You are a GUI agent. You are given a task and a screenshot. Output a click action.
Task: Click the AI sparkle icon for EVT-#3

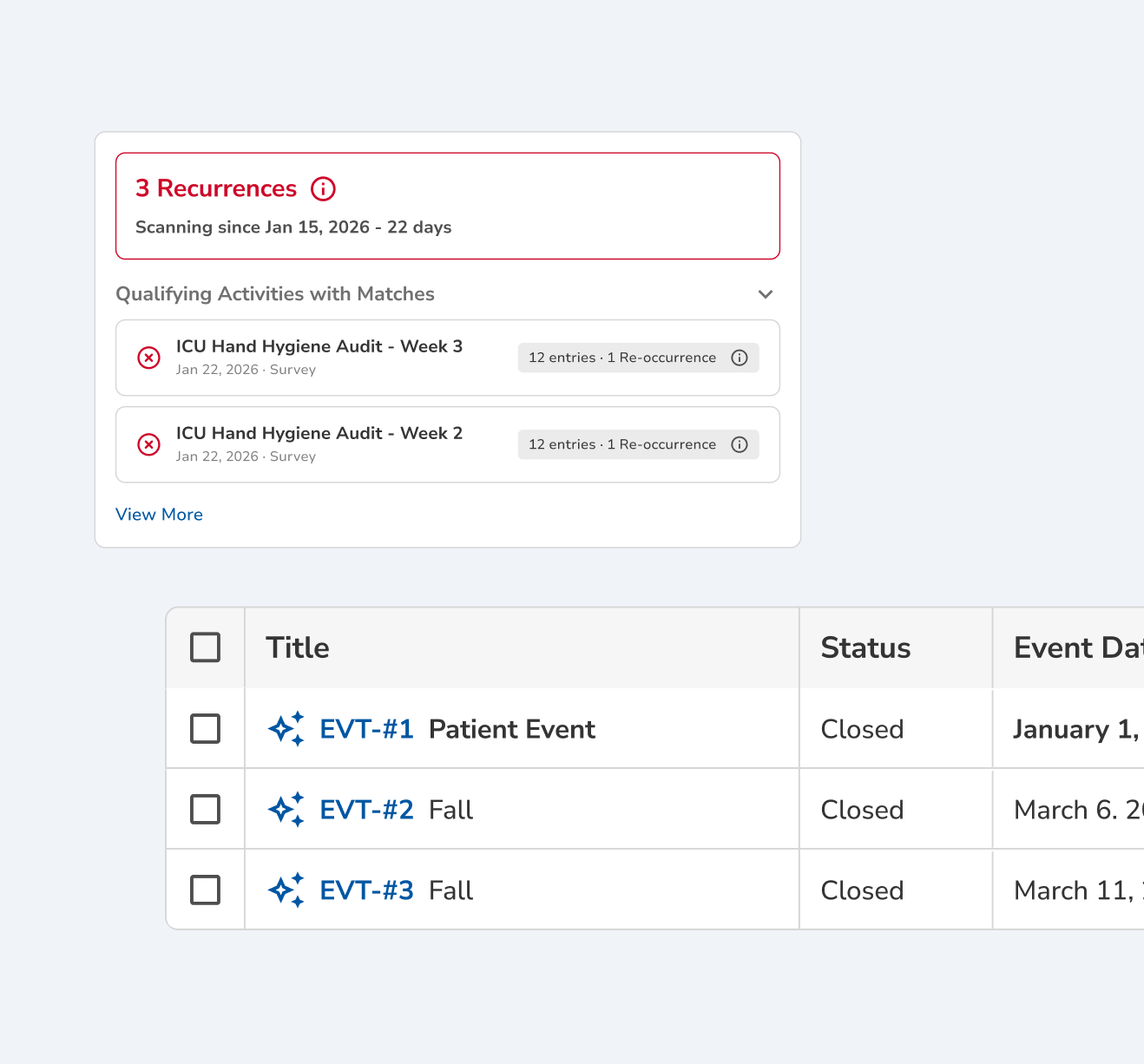click(x=286, y=890)
